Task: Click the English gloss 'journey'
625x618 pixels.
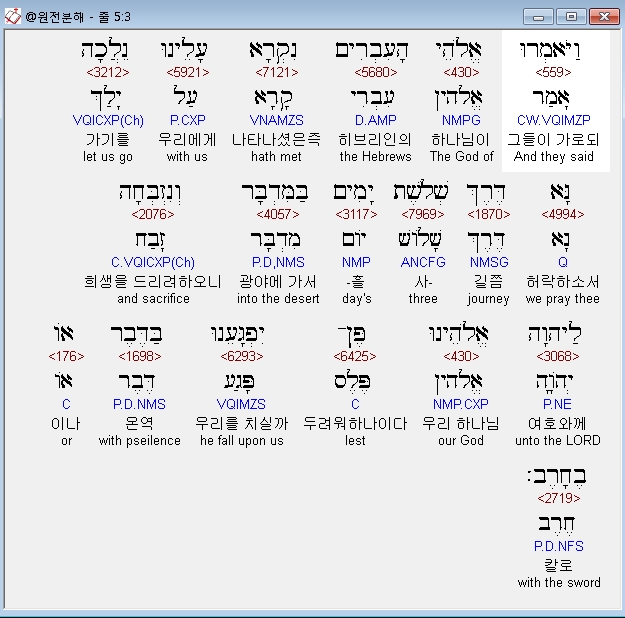Action: [x=488, y=299]
